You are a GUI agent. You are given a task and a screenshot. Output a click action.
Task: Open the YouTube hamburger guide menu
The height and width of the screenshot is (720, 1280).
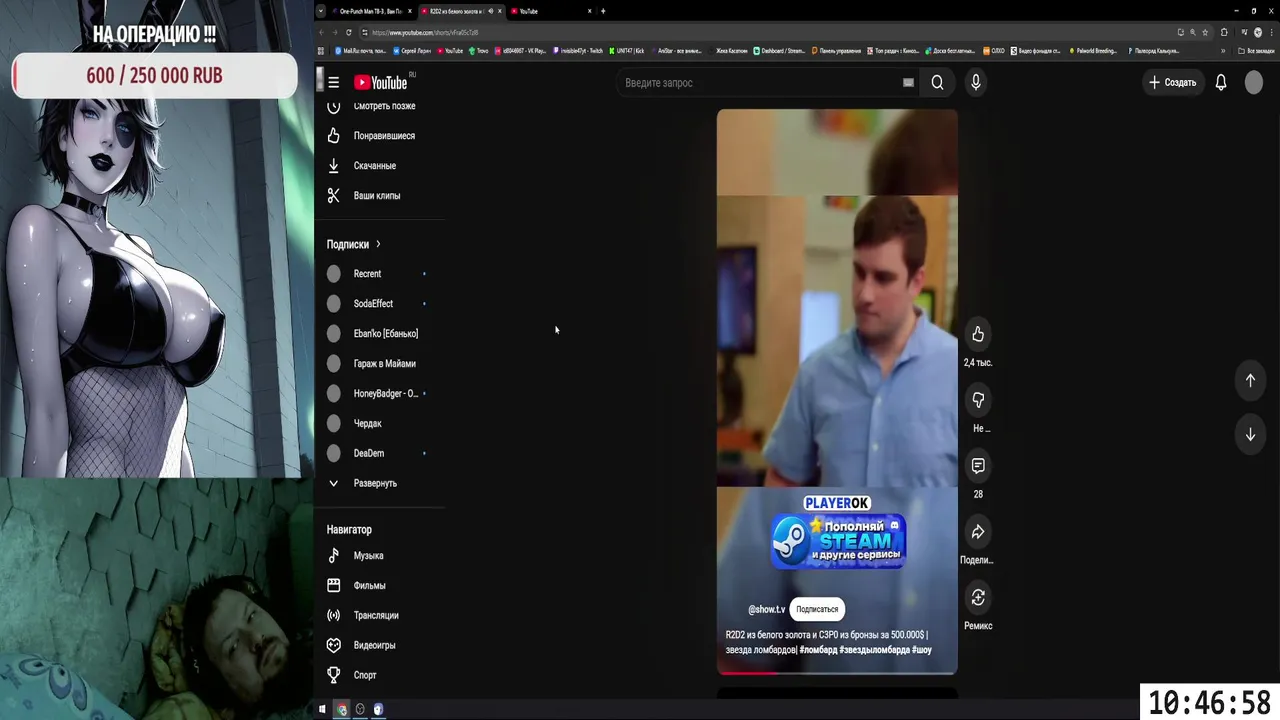333,83
